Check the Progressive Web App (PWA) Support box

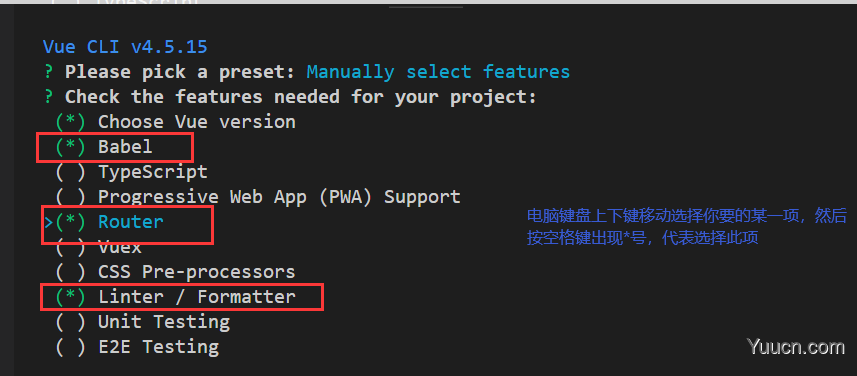point(71,197)
